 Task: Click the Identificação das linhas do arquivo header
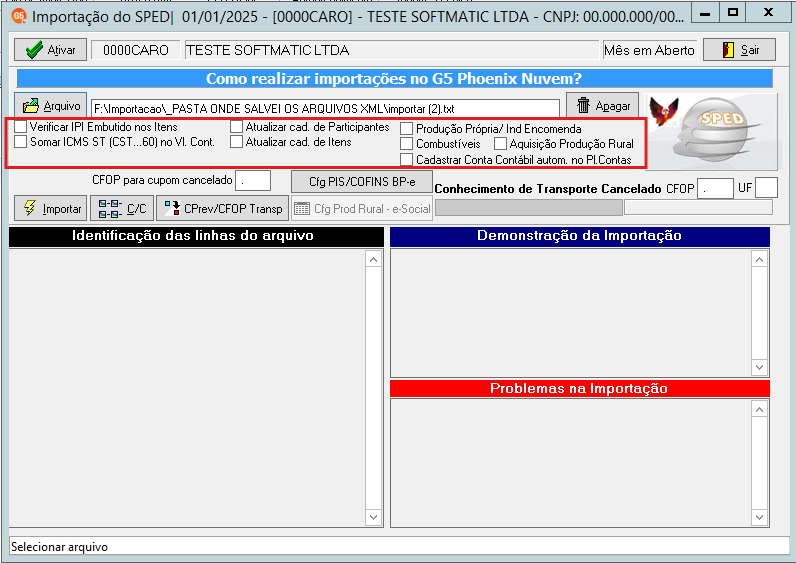tap(196, 237)
